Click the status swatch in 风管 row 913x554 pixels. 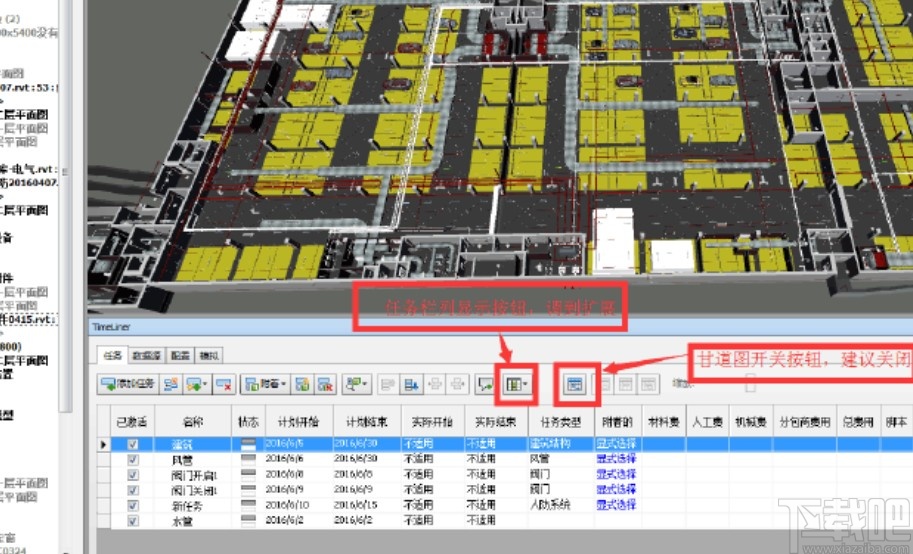tap(248, 460)
